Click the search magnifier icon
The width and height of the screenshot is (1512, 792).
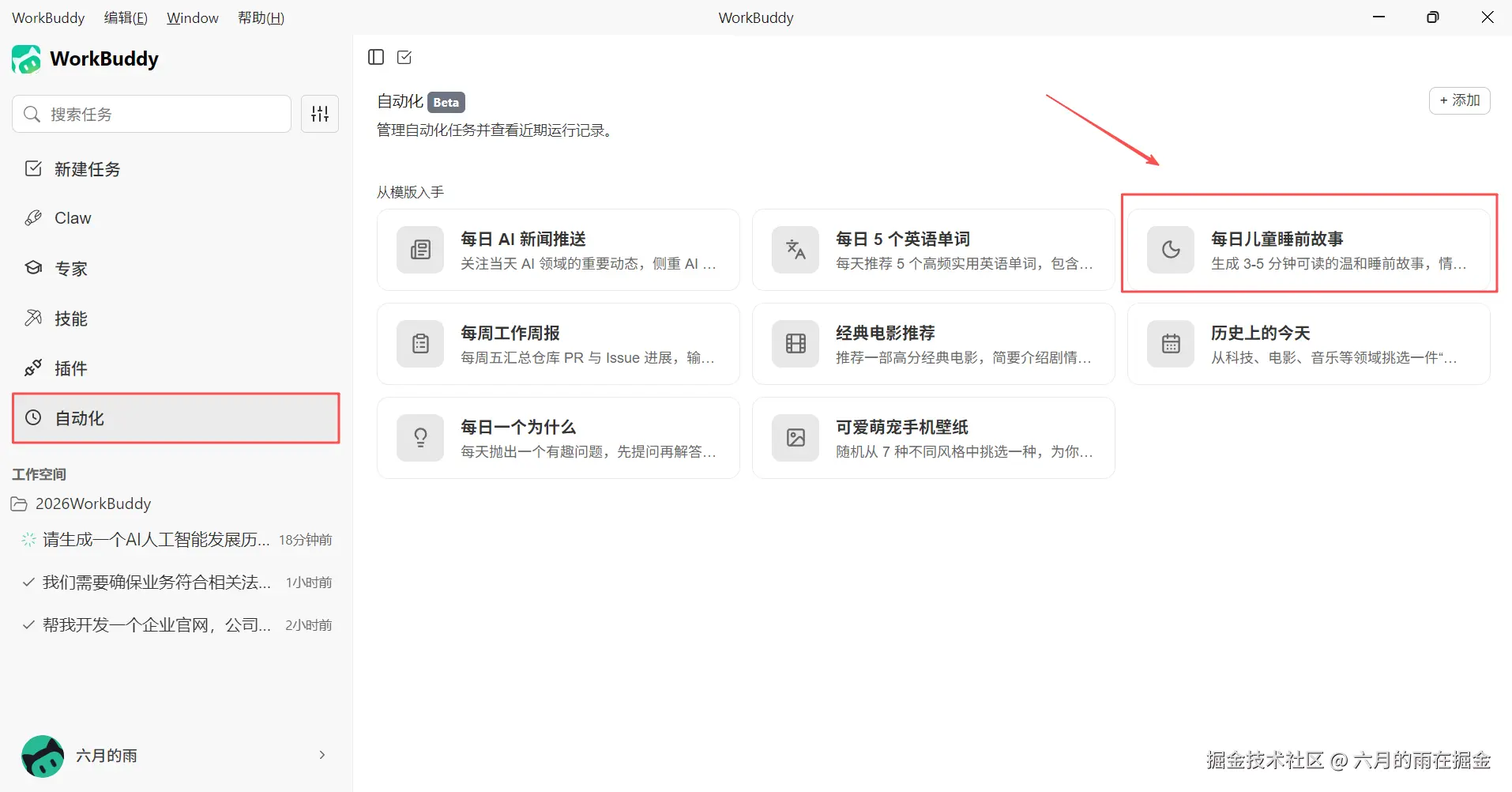pos(32,114)
